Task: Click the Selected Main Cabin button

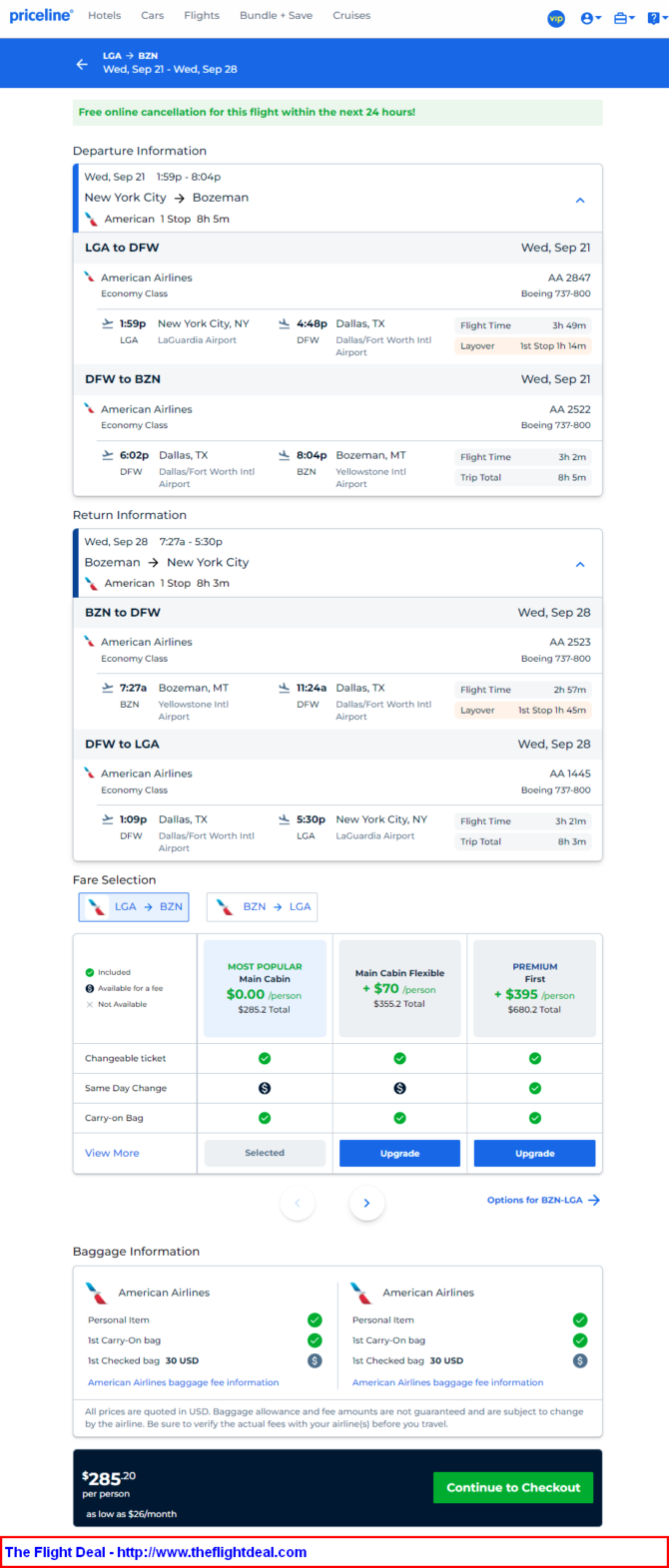Action: [265, 1153]
